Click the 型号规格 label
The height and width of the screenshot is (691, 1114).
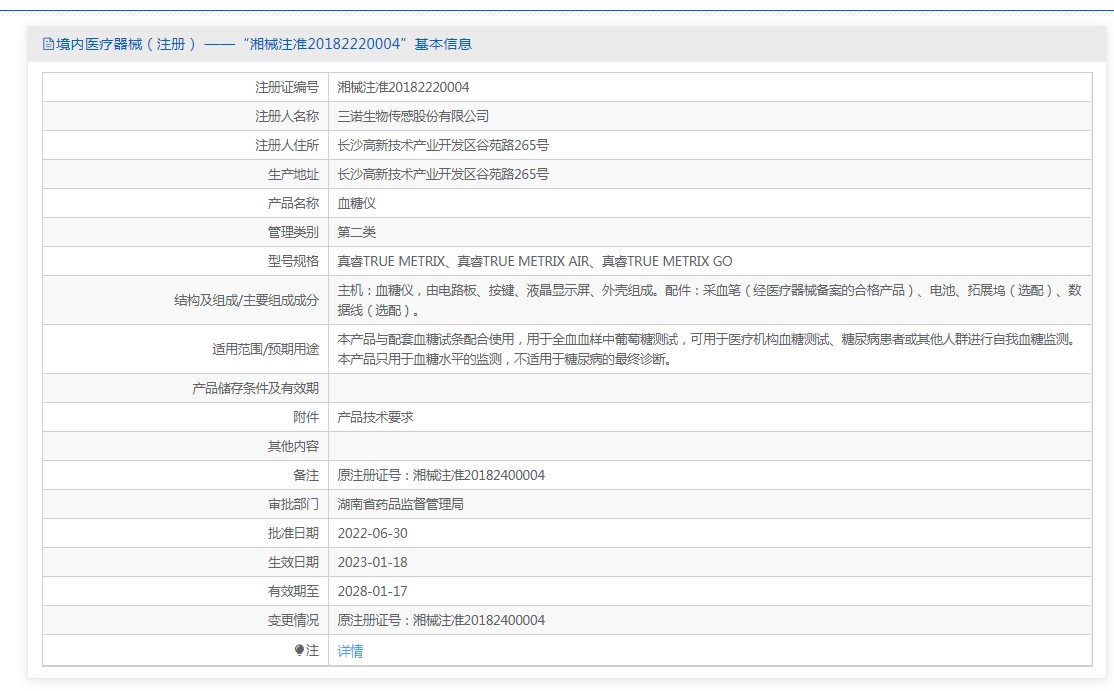pos(293,261)
